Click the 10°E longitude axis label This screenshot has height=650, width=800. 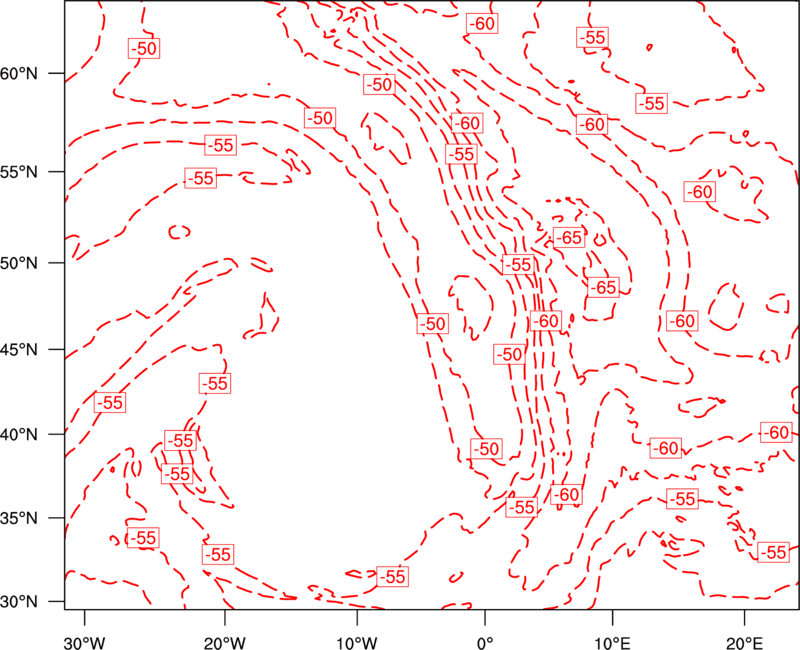point(612,642)
